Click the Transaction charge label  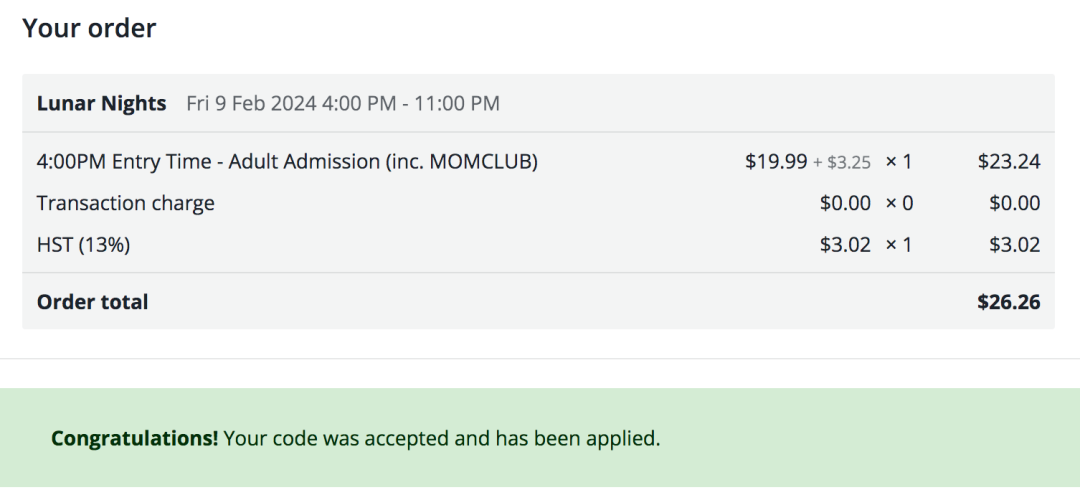point(125,203)
